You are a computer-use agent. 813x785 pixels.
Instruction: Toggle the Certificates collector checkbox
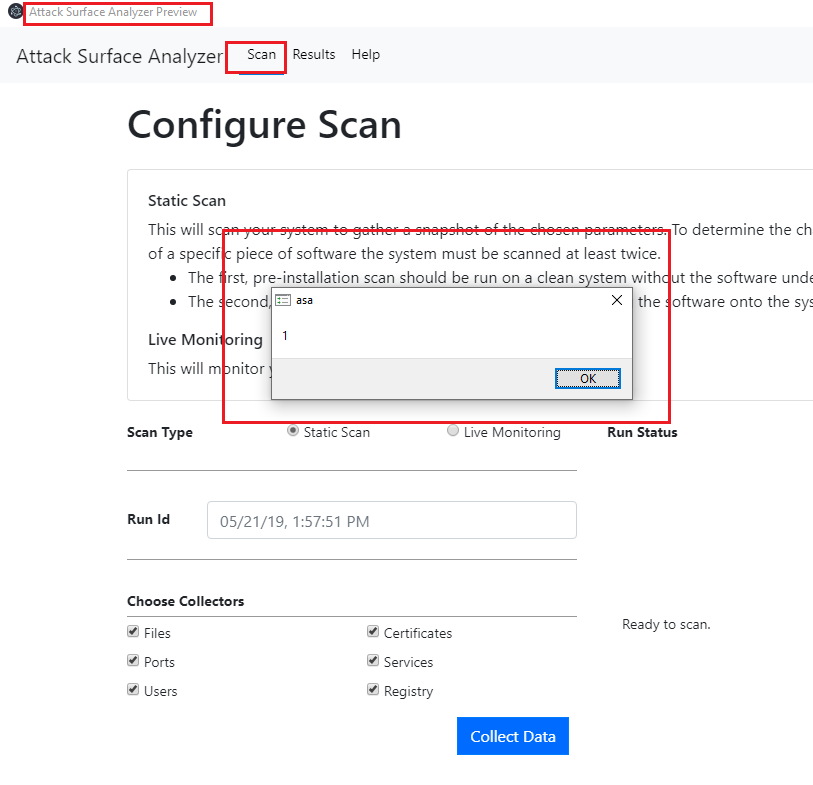(373, 632)
